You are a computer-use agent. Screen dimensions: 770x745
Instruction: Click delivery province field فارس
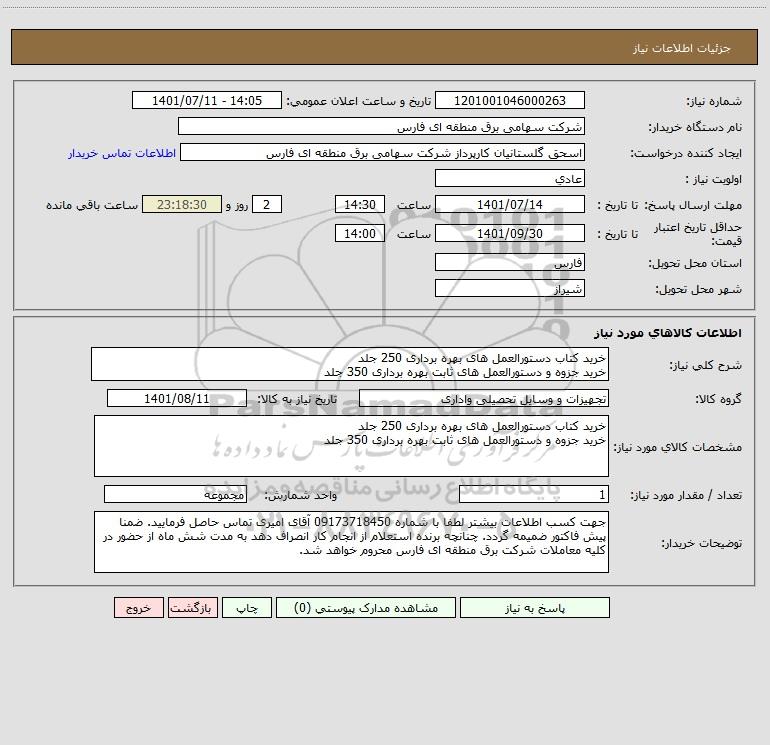click(510, 262)
